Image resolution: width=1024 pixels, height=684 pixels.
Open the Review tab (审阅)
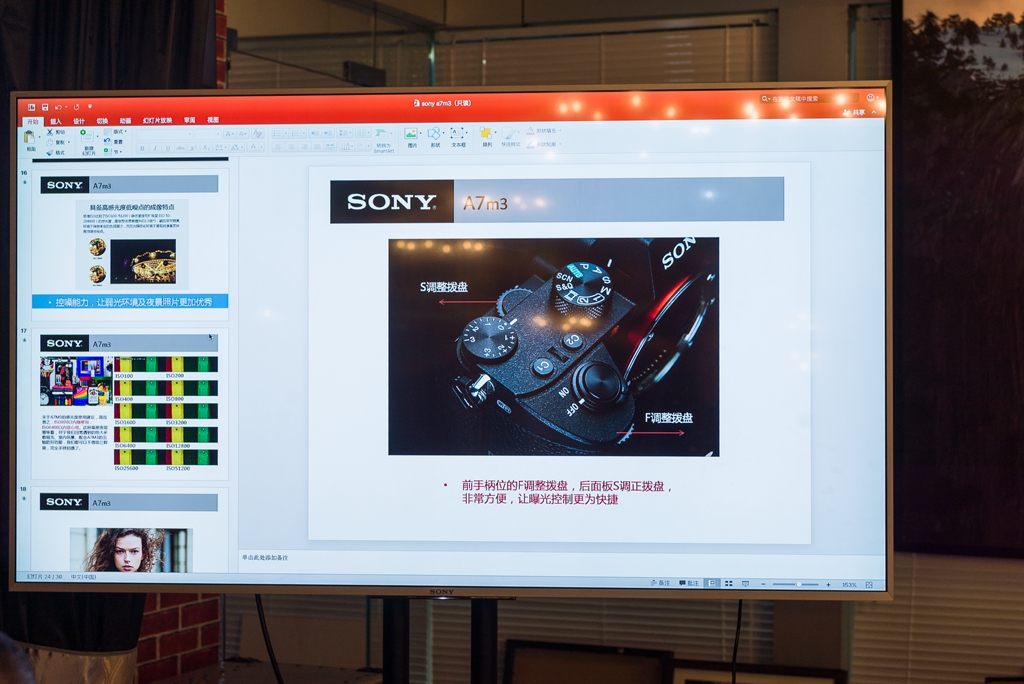(189, 120)
